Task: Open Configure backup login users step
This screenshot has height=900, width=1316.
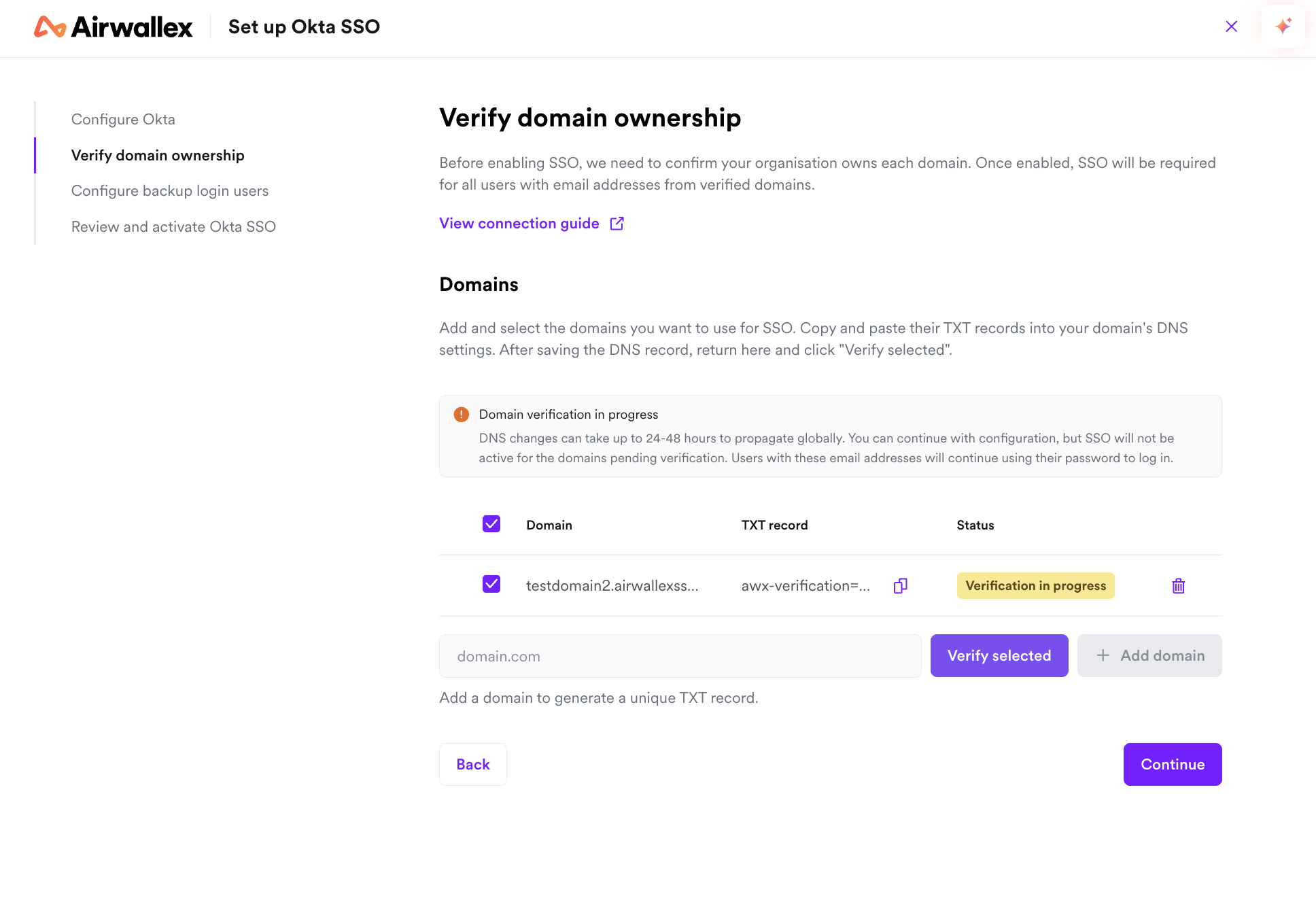Action: [170, 191]
